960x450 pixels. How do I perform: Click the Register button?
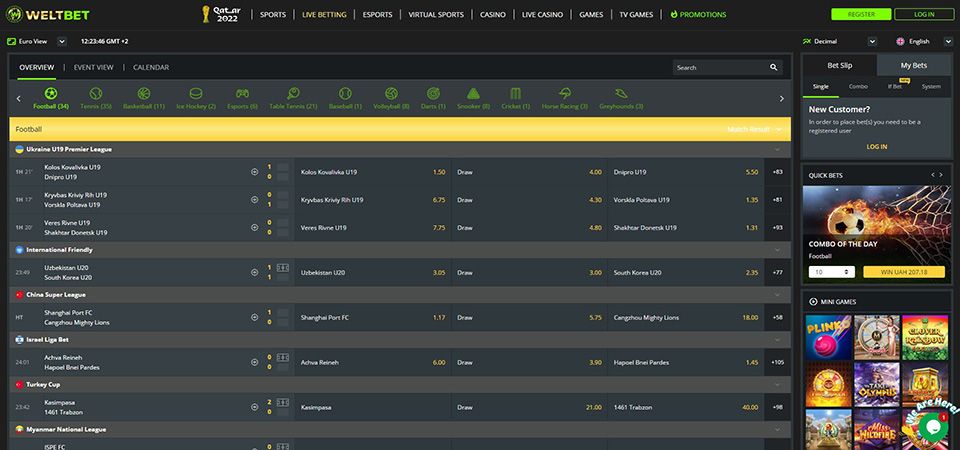(861, 15)
